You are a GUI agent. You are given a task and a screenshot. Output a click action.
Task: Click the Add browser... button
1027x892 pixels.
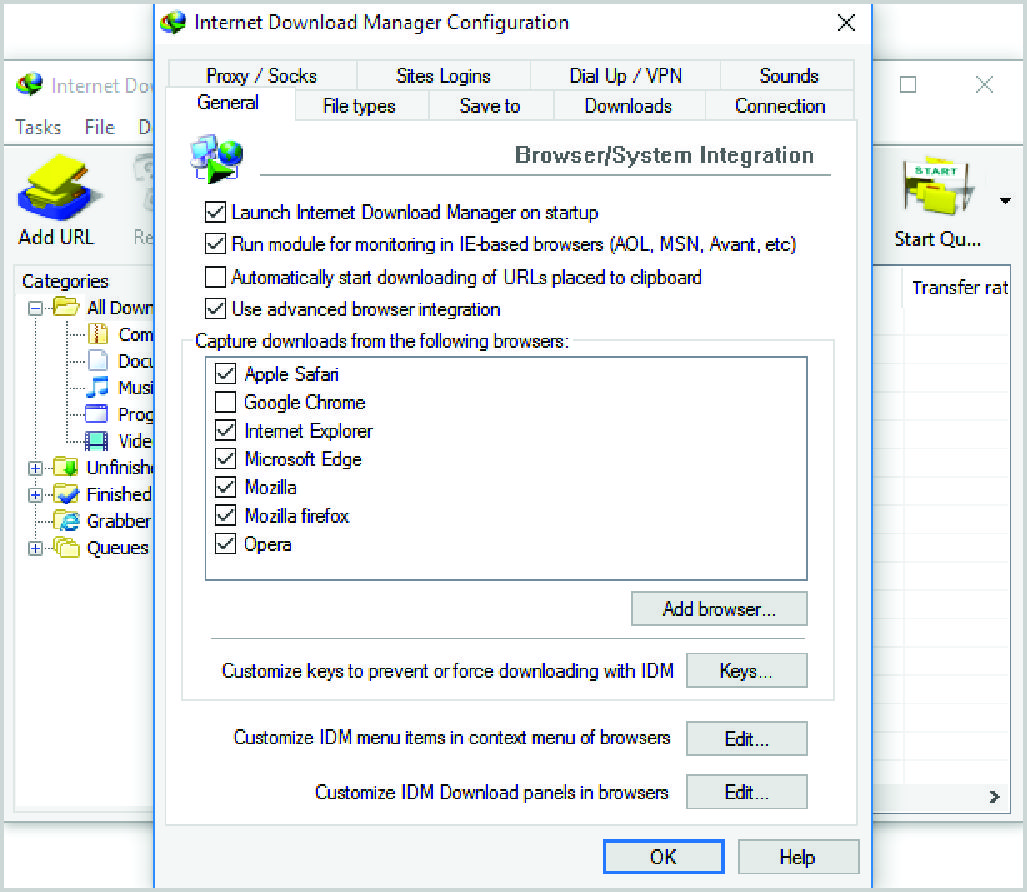click(x=719, y=609)
